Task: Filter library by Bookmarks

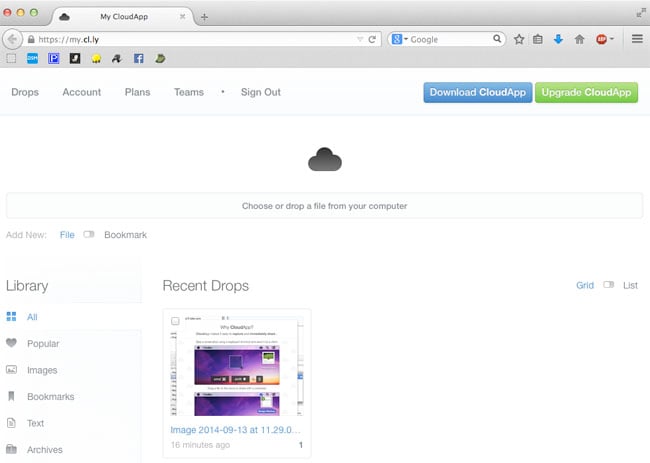Action: [x=51, y=397]
